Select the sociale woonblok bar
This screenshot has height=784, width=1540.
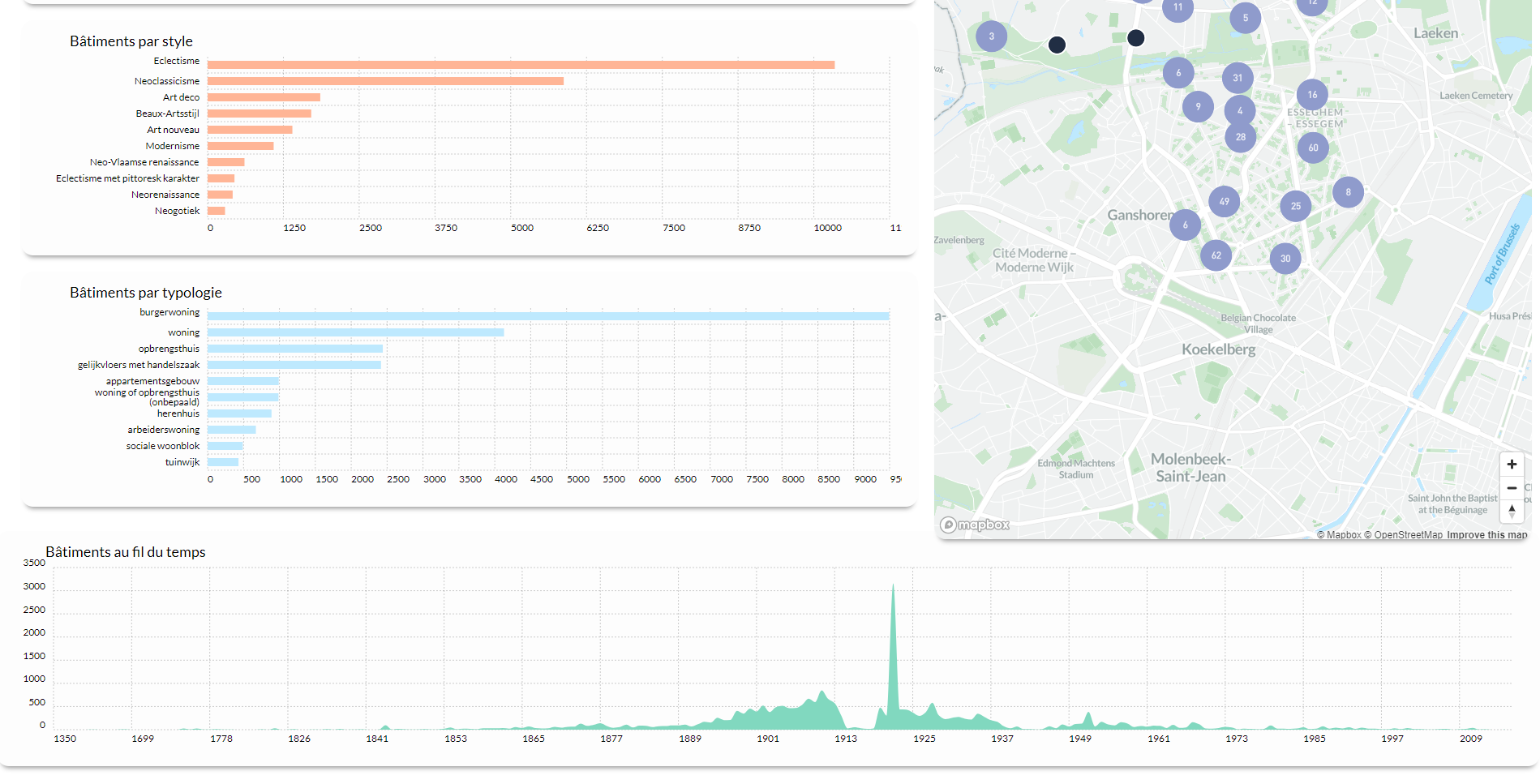click(225, 446)
